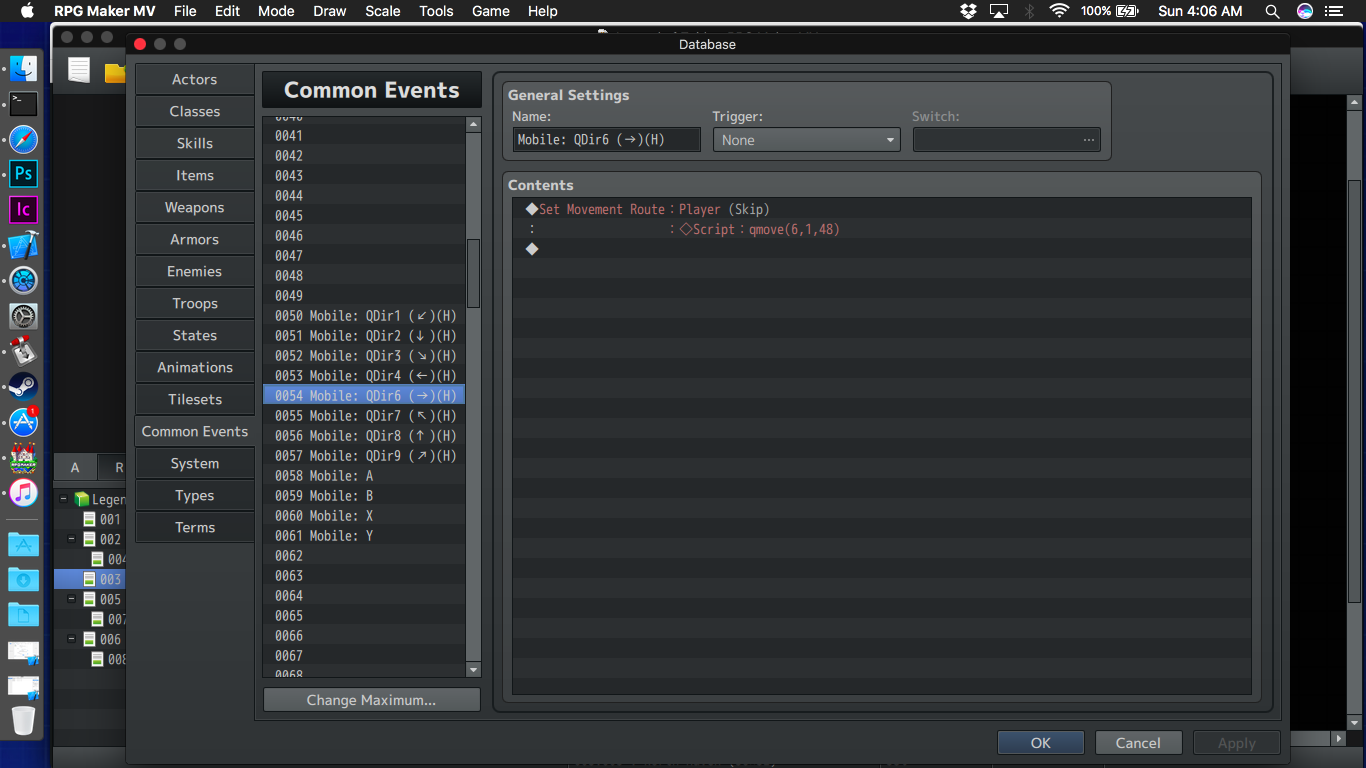Open Siri from the menu bar

click(x=1305, y=11)
